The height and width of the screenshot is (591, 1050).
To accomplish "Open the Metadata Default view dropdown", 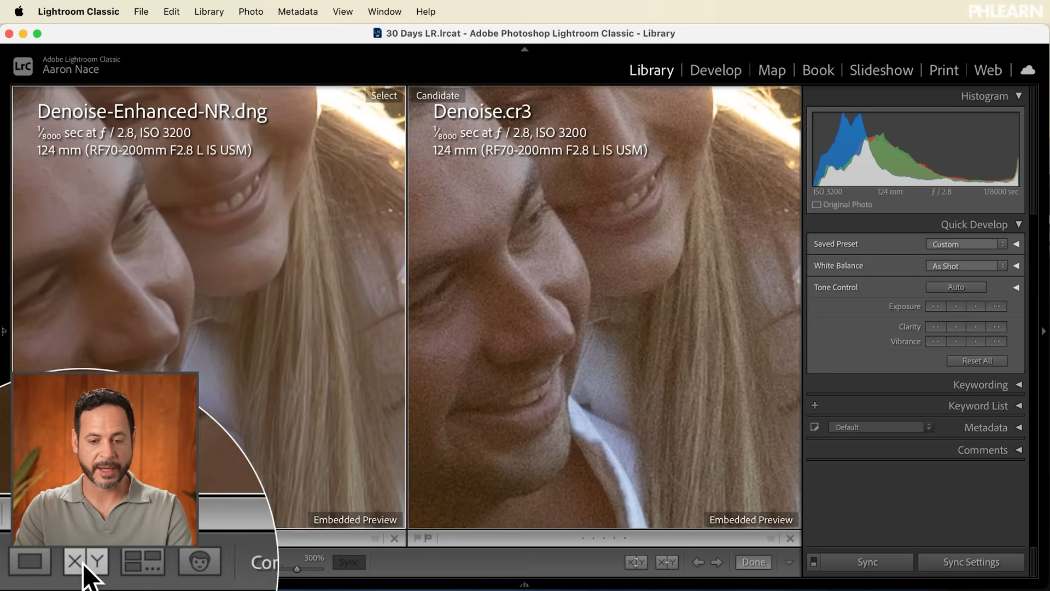I will coord(881,427).
